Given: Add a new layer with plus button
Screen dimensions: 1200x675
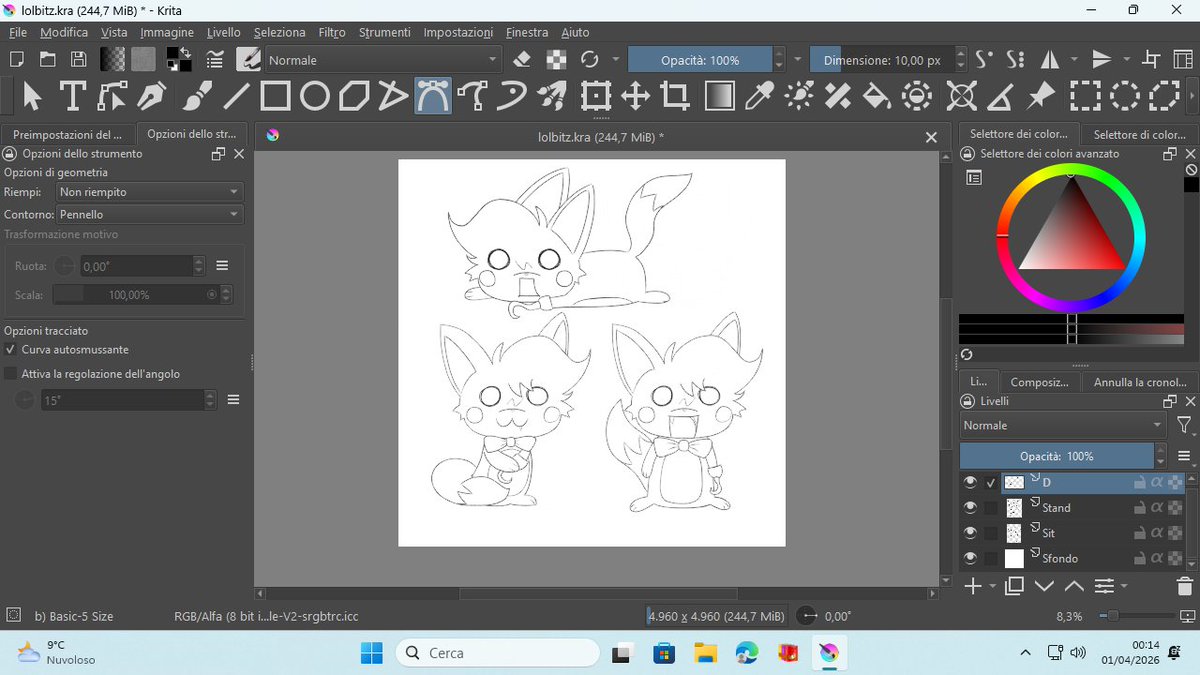Looking at the screenshot, I should [x=972, y=586].
